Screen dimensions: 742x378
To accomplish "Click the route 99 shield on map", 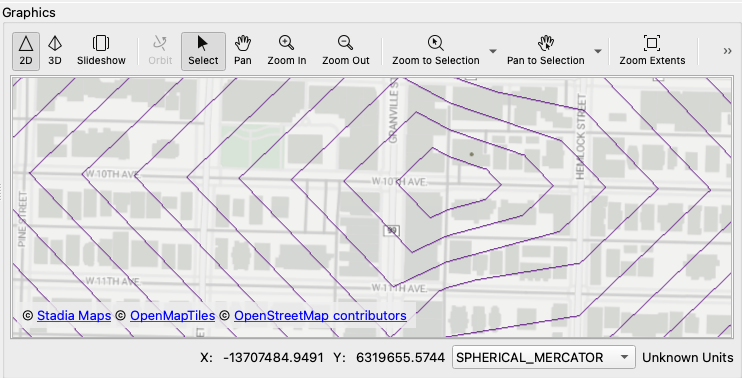I will pyautogui.click(x=391, y=230).
